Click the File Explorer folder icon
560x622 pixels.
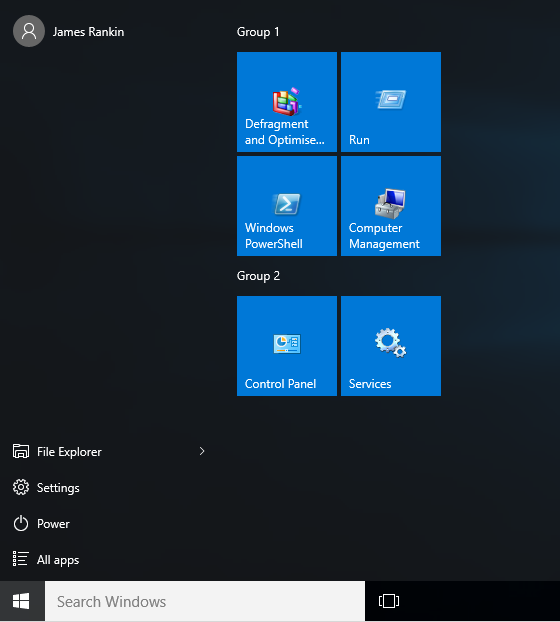coord(21,451)
